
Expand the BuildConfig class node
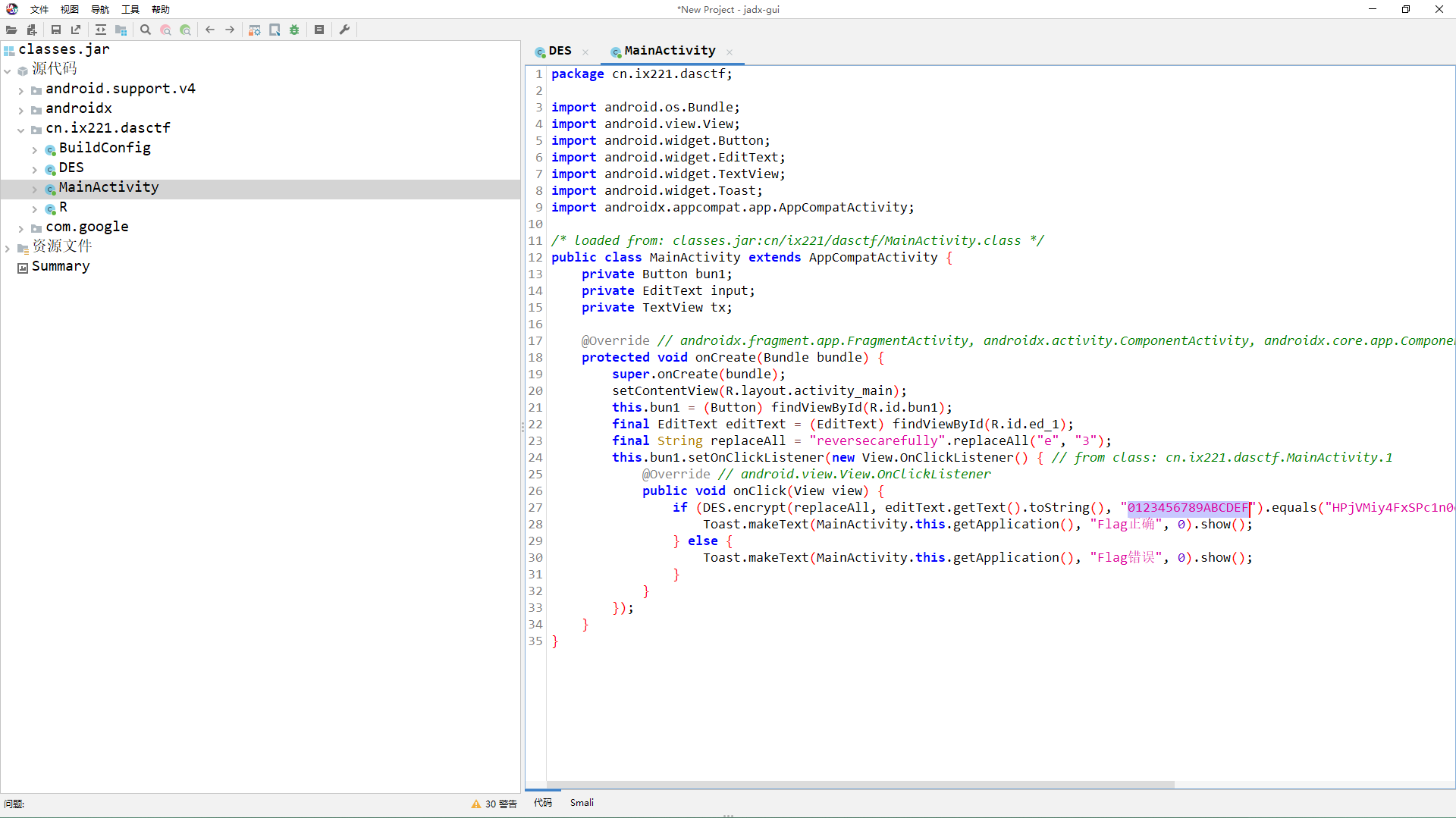click(x=35, y=149)
